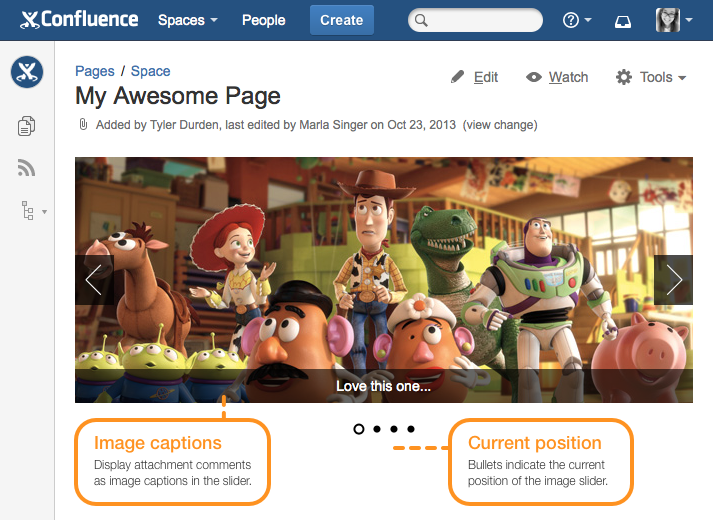Screen dimensions: 713x520
Task: Open the help question-mark menu
Action: tap(577, 20)
